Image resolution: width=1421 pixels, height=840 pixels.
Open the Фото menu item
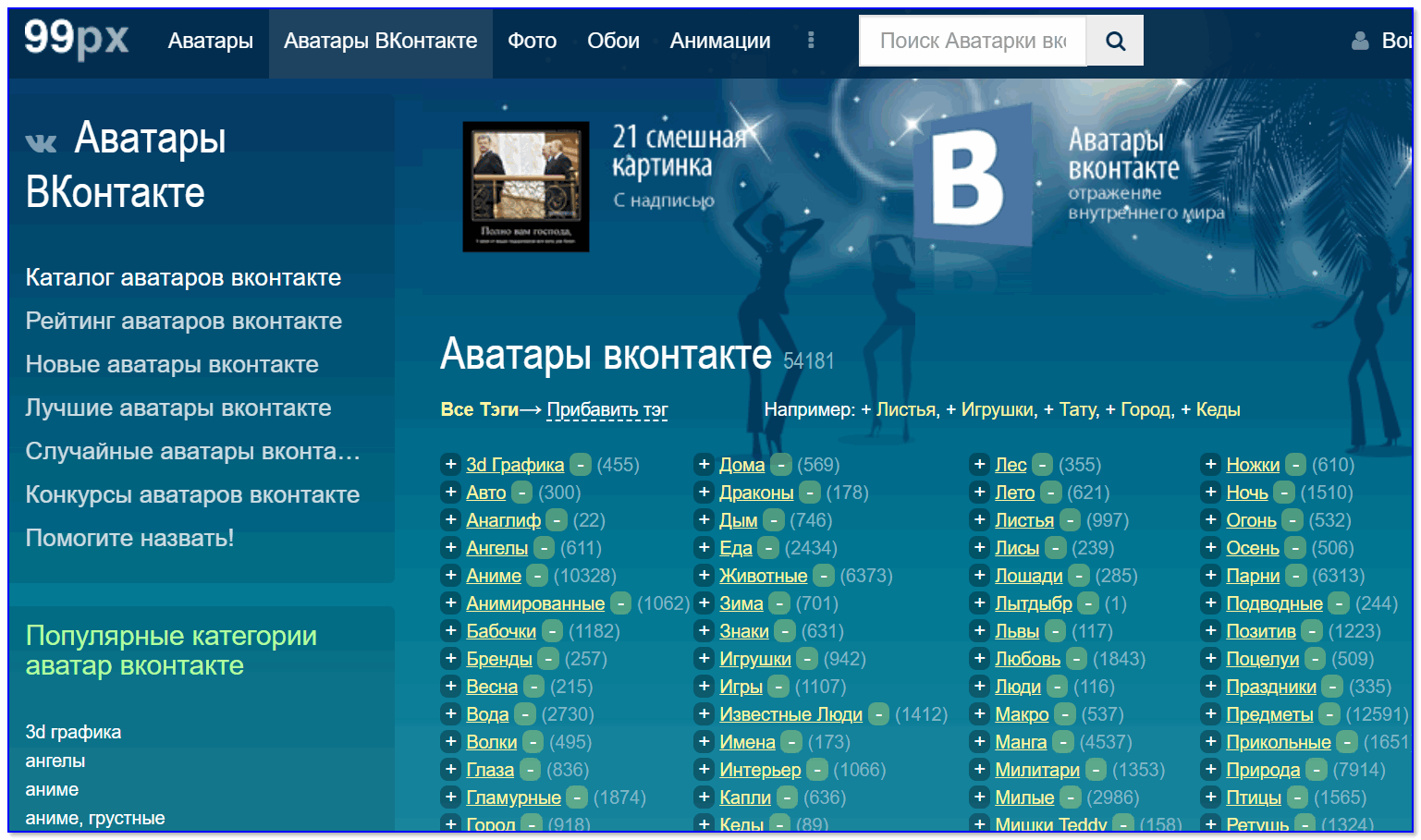click(532, 41)
